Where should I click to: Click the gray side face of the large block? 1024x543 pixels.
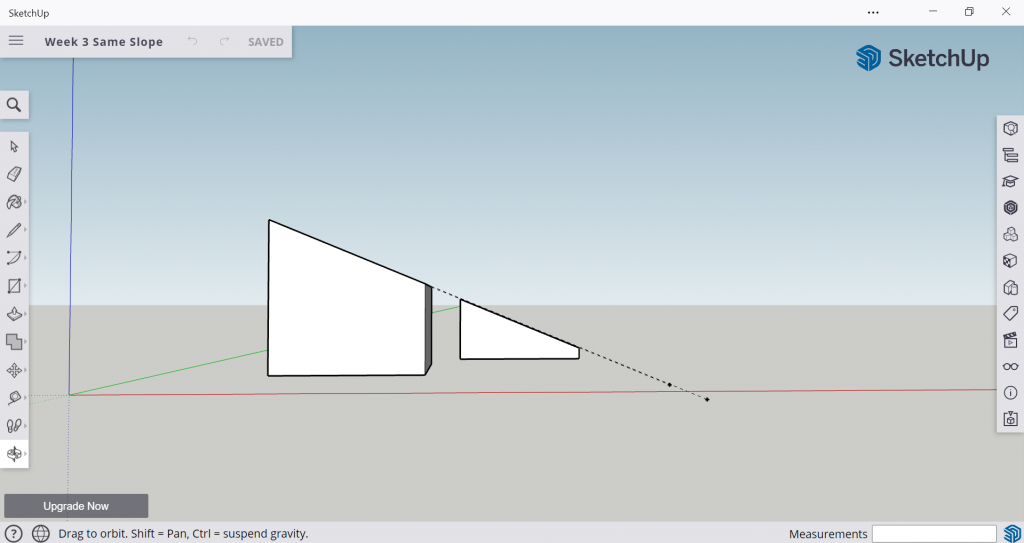coord(428,330)
